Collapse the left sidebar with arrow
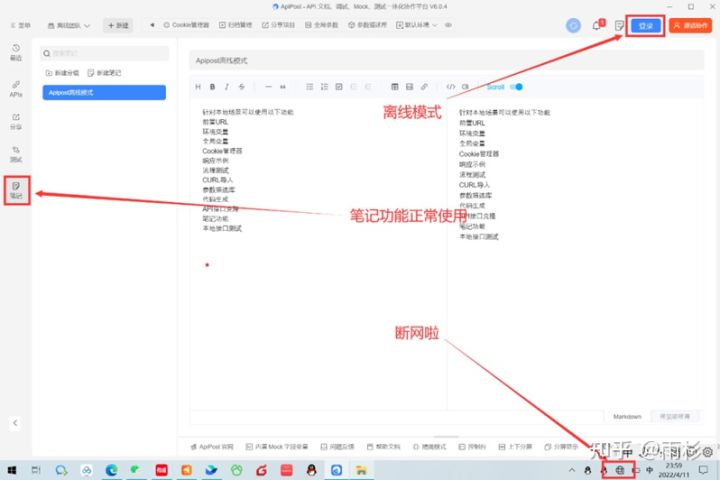 pyautogui.click(x=15, y=423)
